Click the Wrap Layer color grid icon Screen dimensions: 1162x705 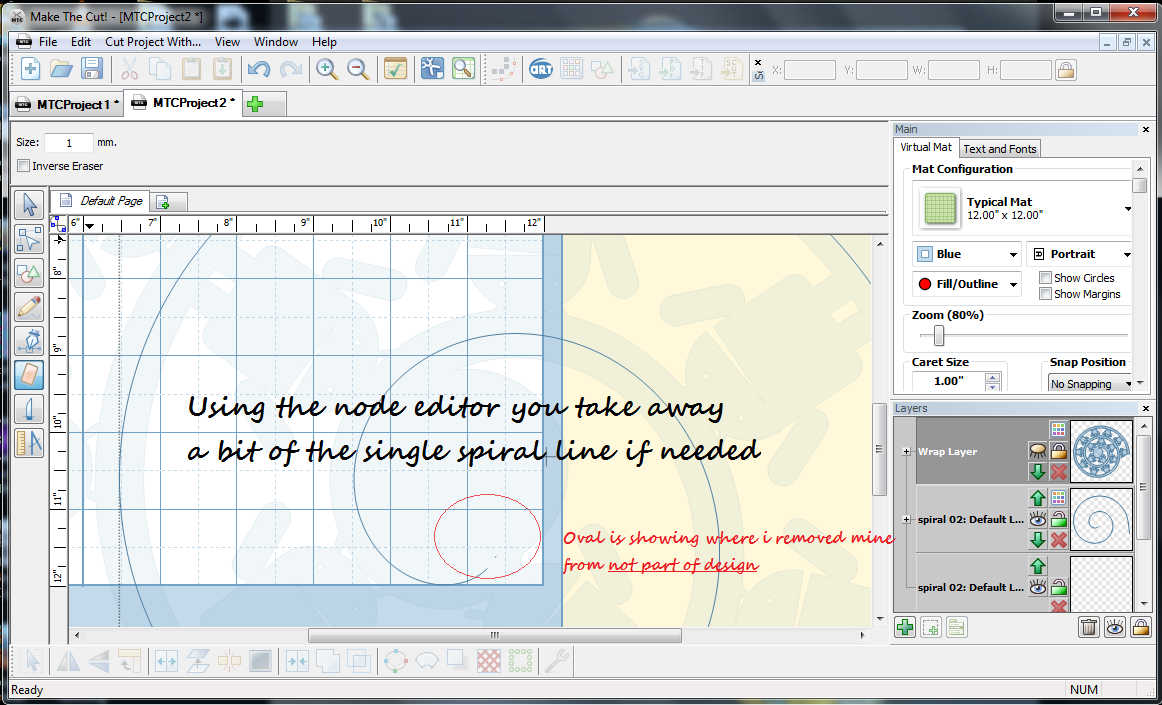point(1058,429)
